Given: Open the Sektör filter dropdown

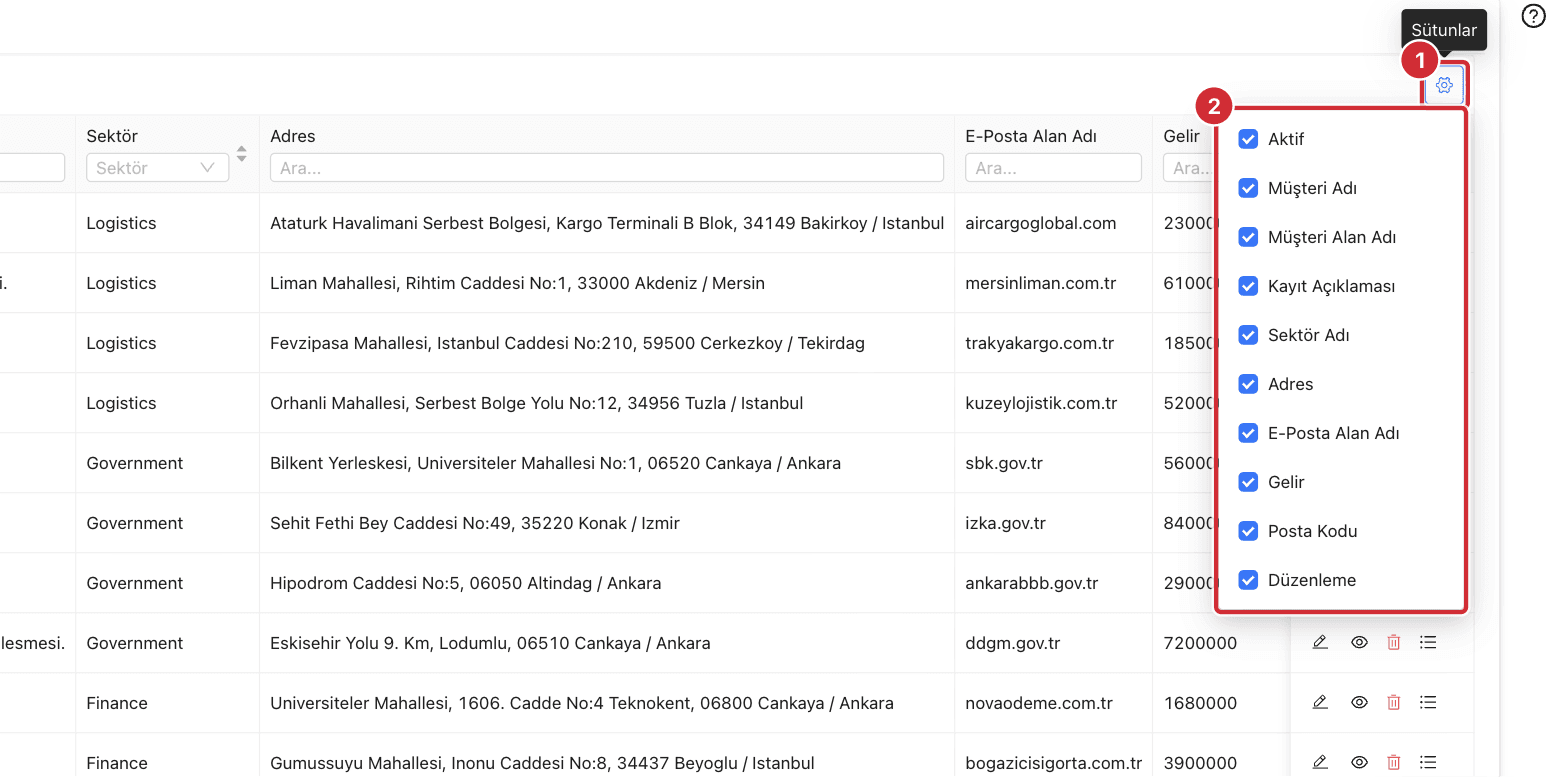Looking at the screenshot, I should pos(157,168).
